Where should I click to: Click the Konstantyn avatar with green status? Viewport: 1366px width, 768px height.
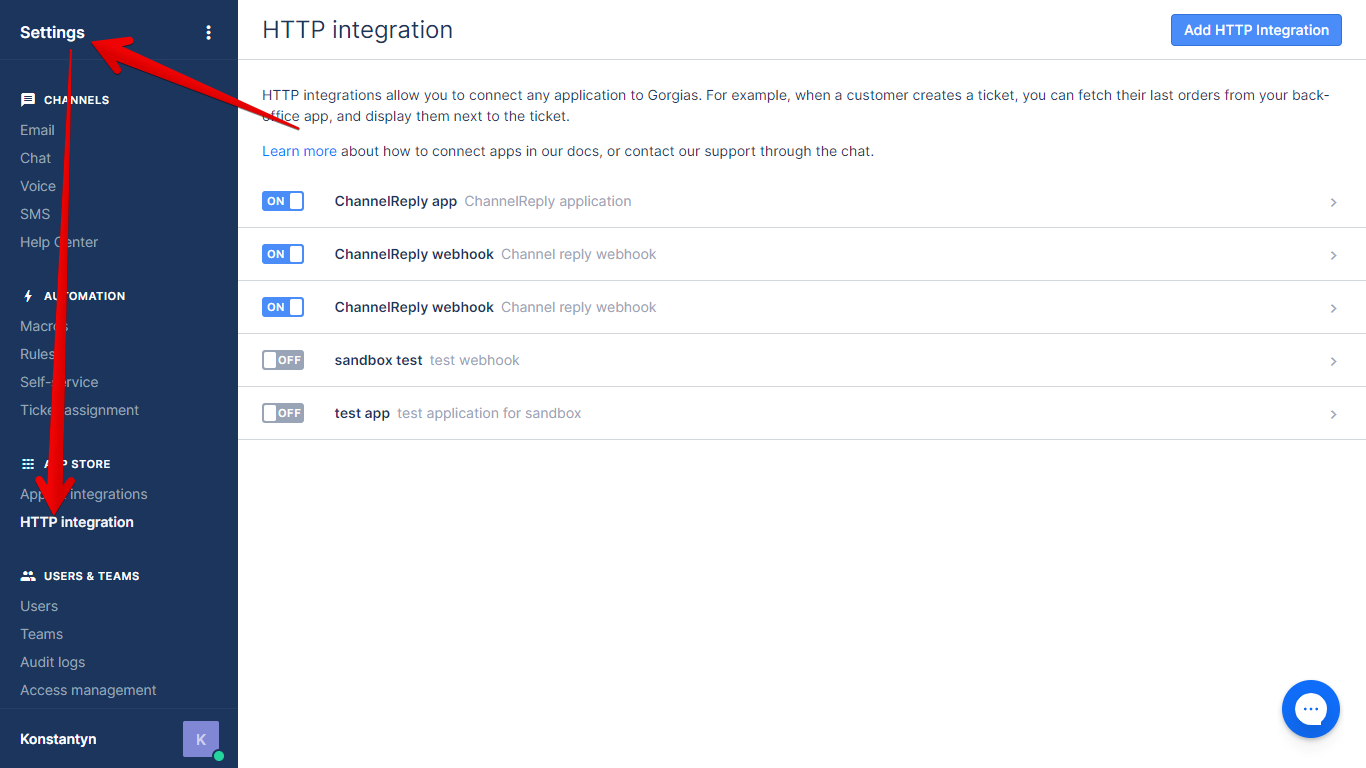tap(200, 739)
